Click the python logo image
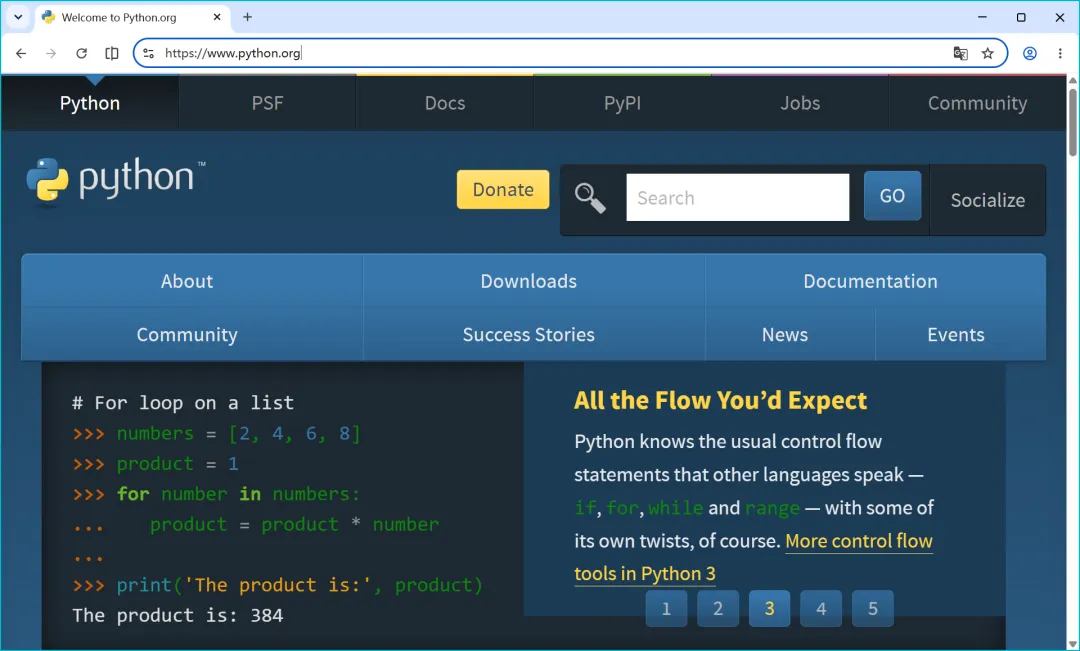Screen dimensions: 1080x651 pyautogui.click(x=116, y=181)
